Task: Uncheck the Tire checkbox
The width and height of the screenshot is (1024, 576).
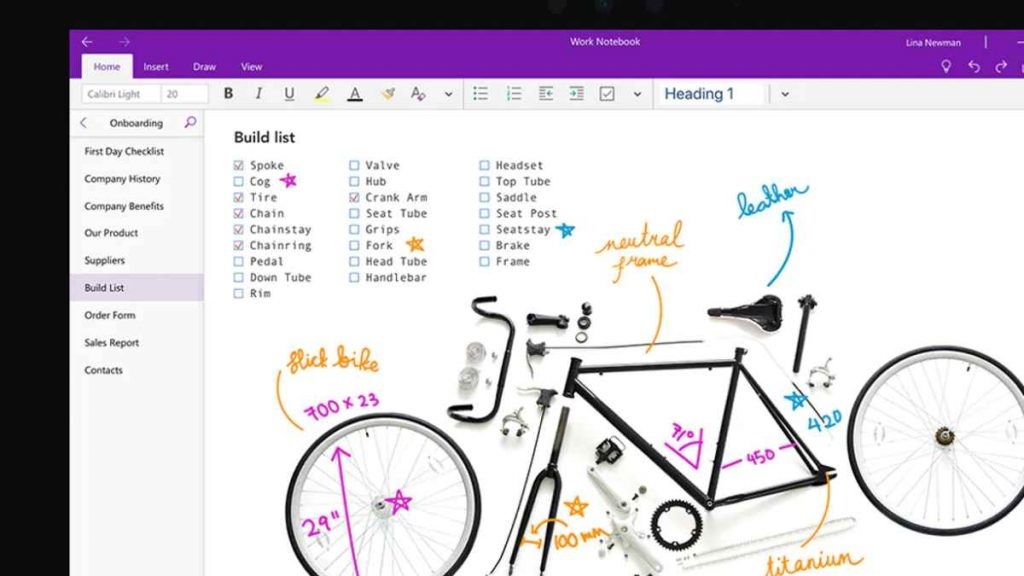Action: coord(238,197)
